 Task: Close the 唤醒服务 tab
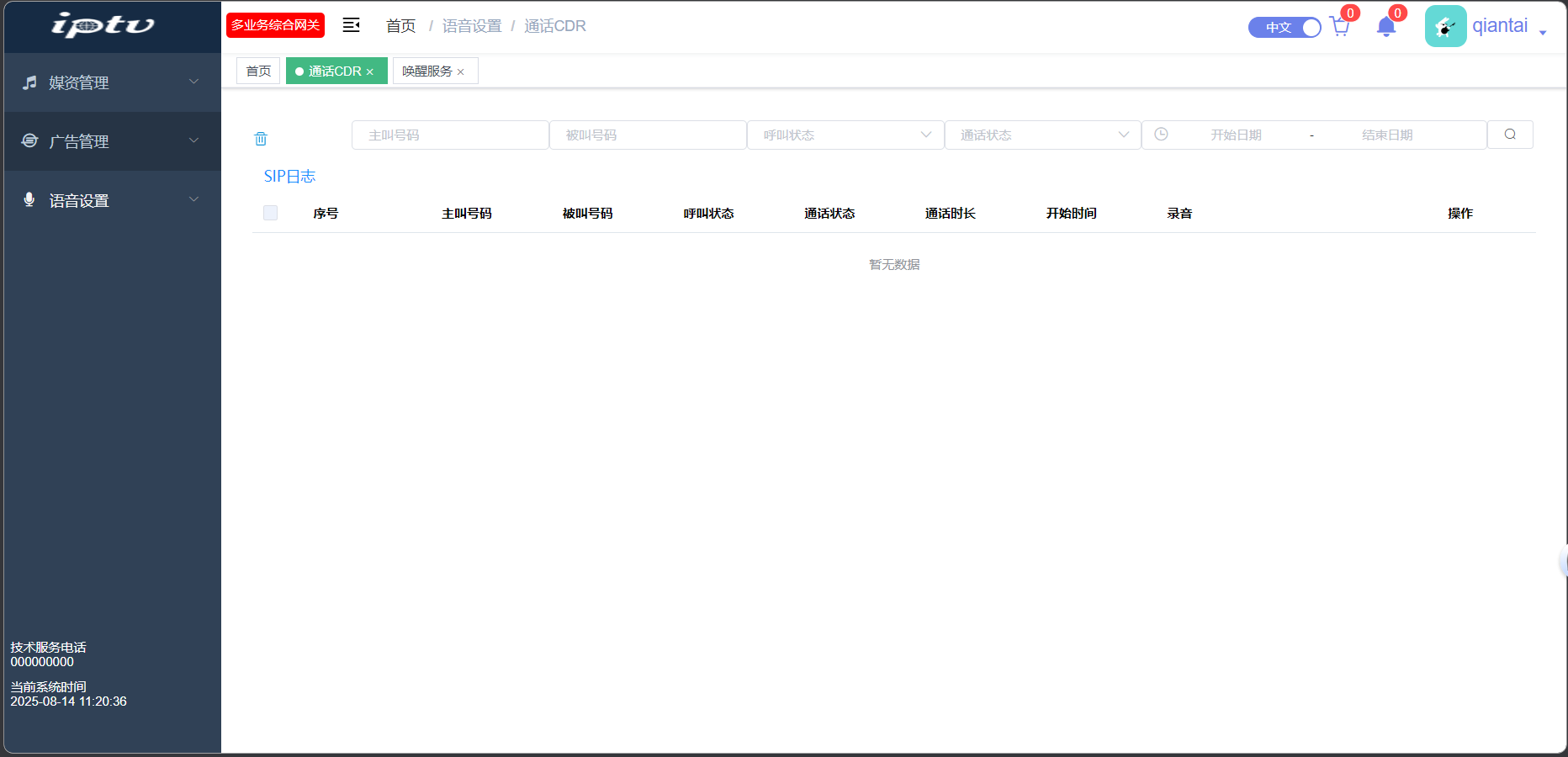point(461,72)
